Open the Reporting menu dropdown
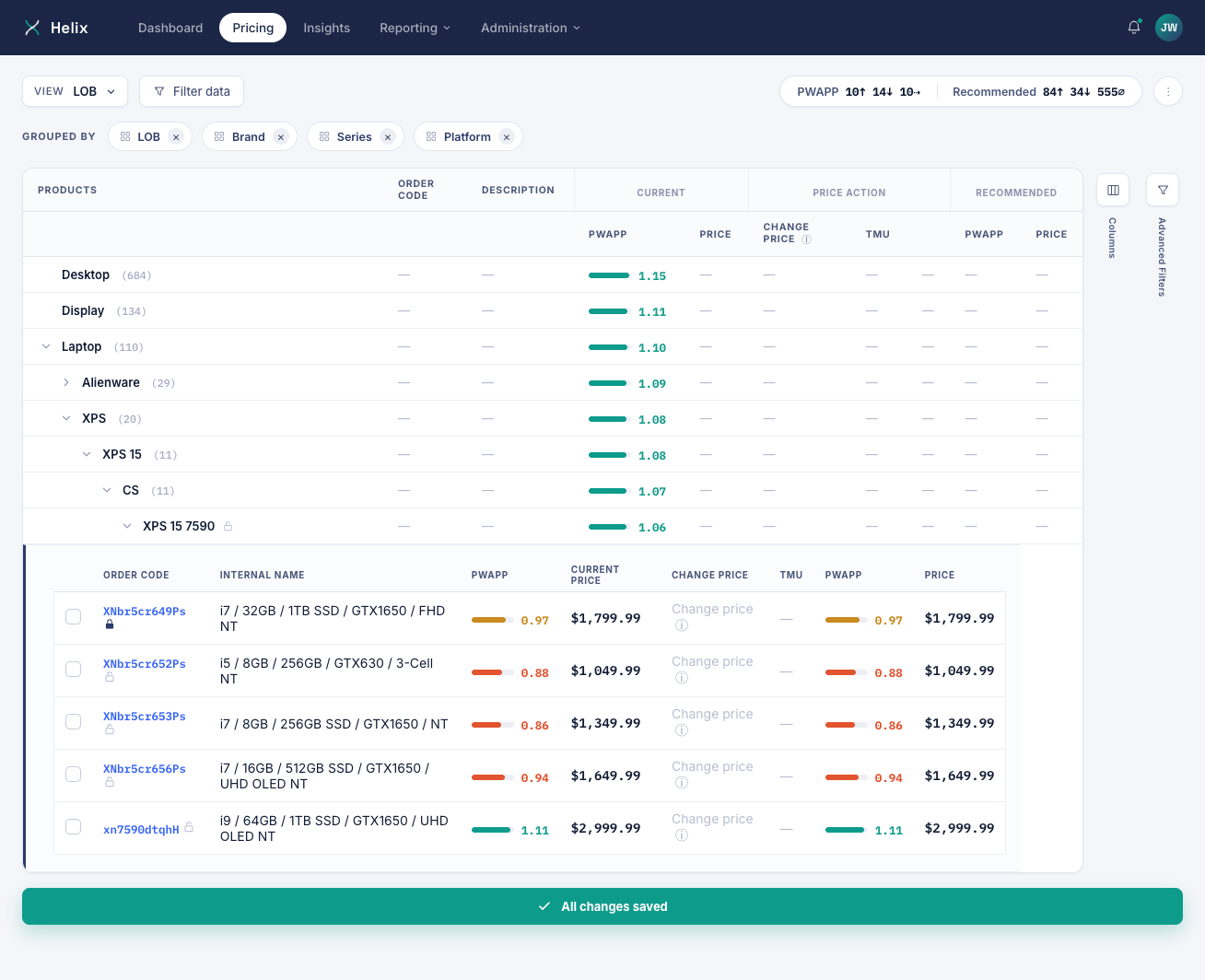1205x980 pixels. click(415, 28)
